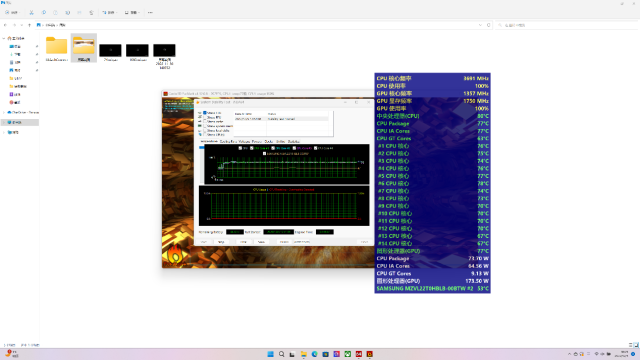Switch to the Cooling Fans tab

228,141
